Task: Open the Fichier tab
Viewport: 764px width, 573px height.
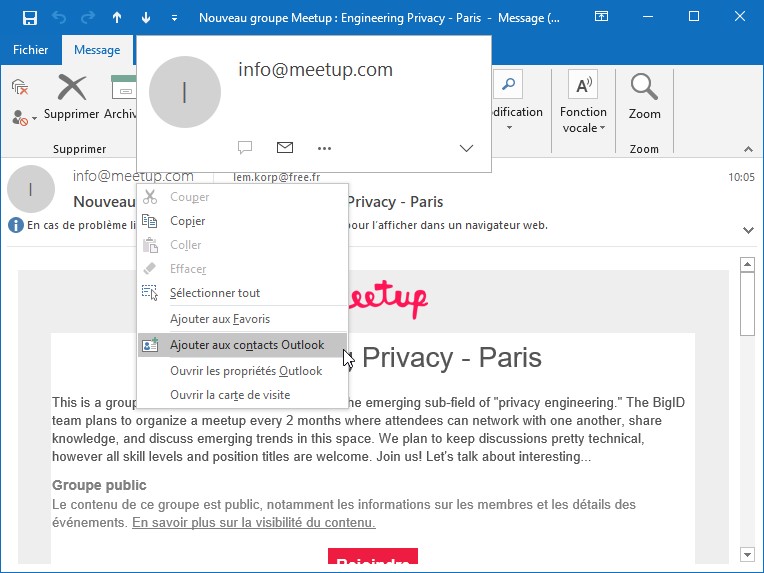Action: click(30, 50)
